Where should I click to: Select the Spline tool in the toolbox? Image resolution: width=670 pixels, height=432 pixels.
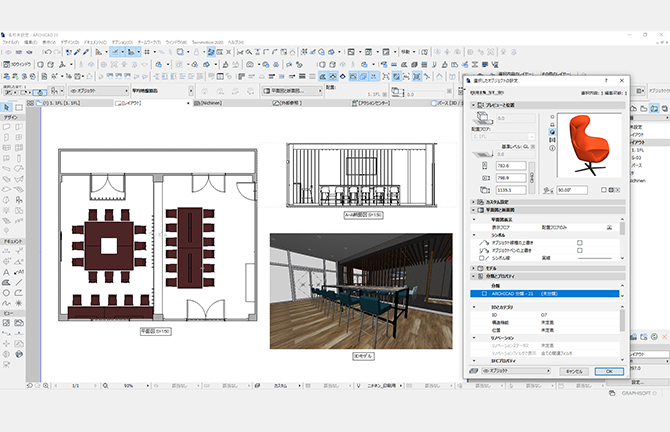coord(6,303)
